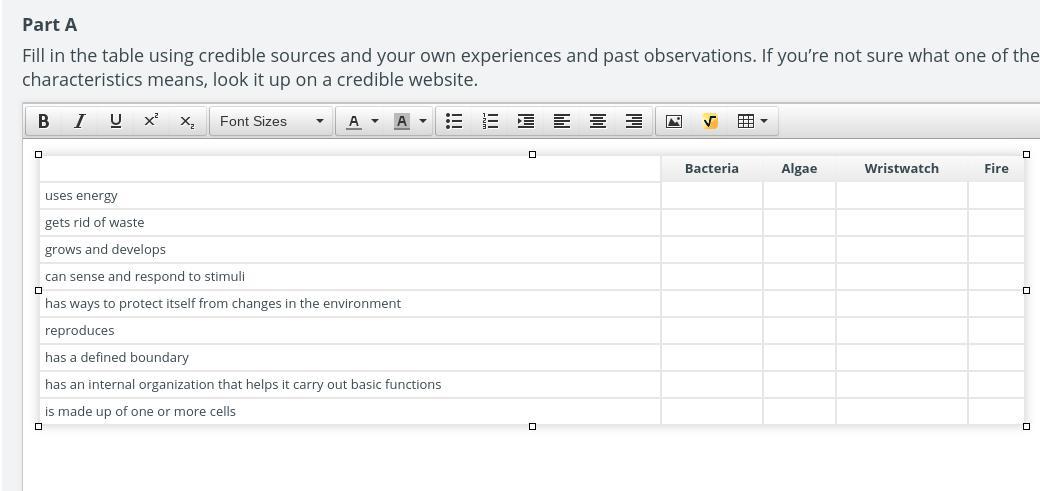Open the math equation editor

[x=710, y=121]
